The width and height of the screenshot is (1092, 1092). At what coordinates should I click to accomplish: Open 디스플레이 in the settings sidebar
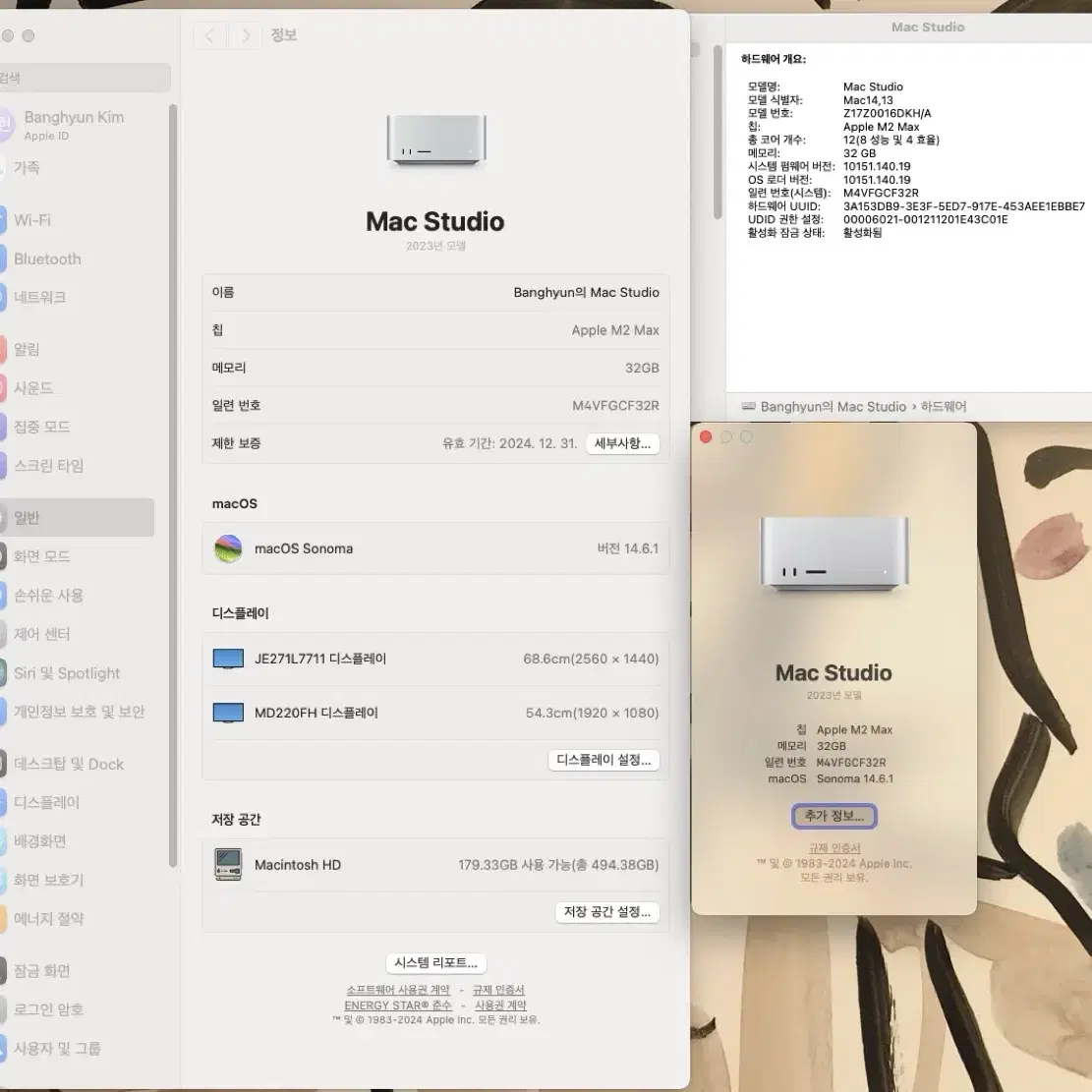(46, 802)
